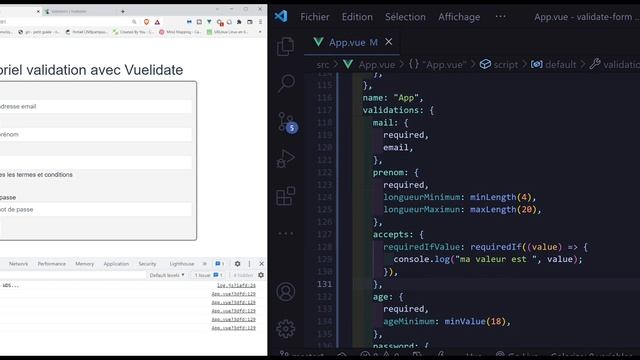Image resolution: width=640 pixels, height=360 pixels.
Task: Click the Brave Shields lion icon
Action: click(146, 22)
